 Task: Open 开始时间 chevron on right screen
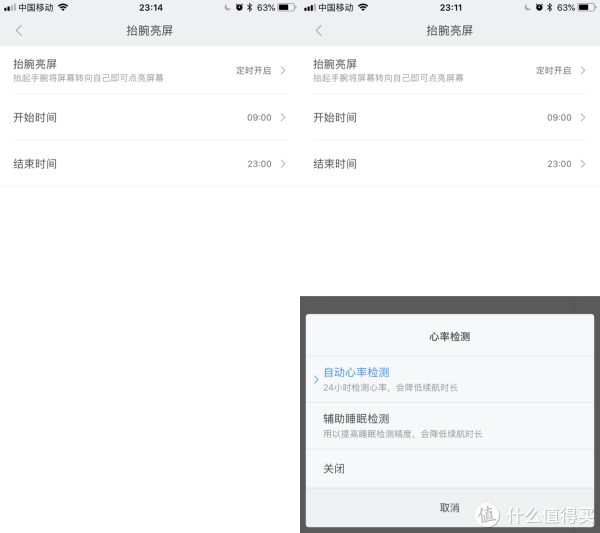[583, 117]
